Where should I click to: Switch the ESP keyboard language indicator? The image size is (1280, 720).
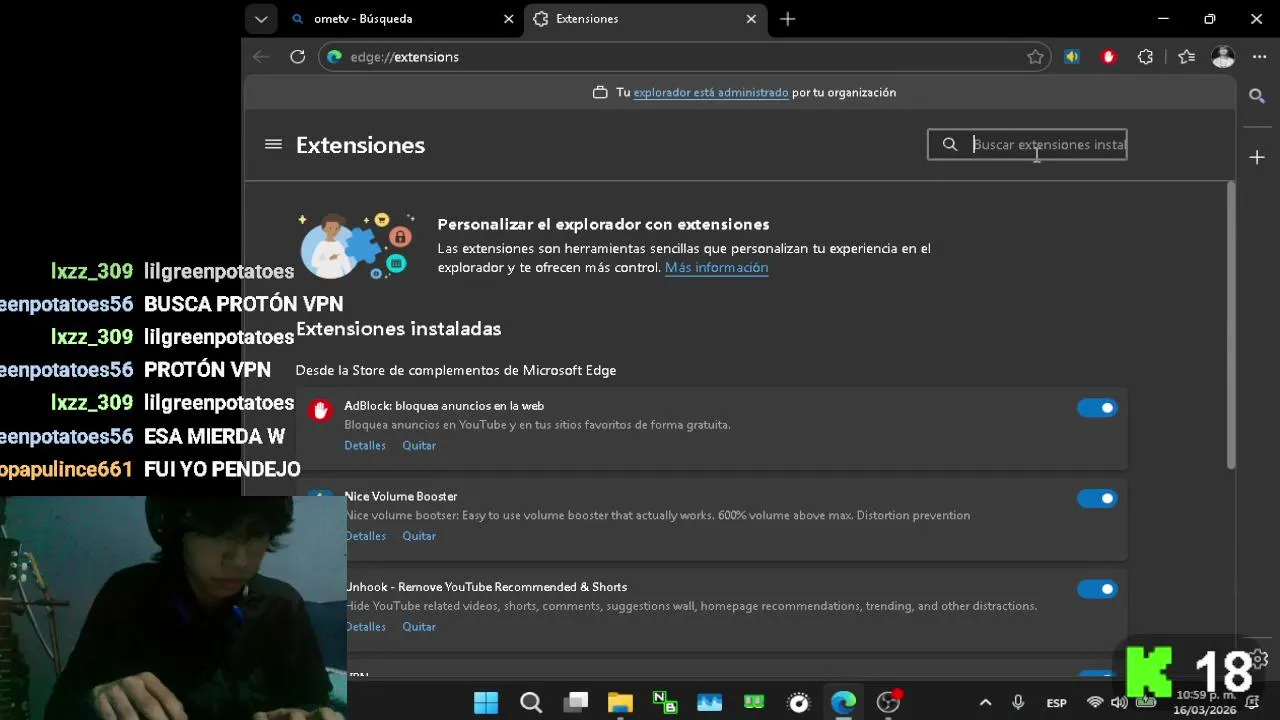pyautogui.click(x=1056, y=703)
